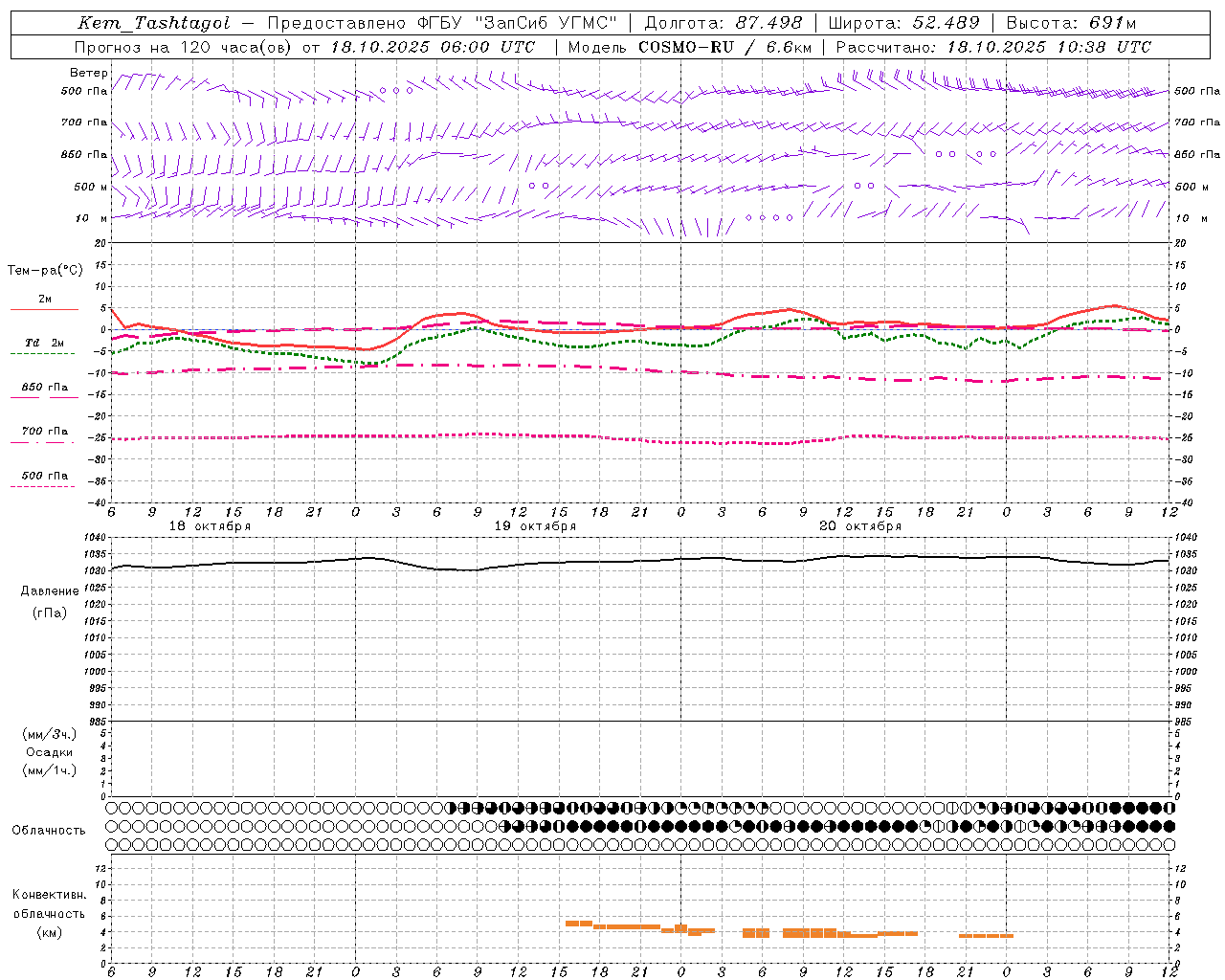
Task: Select the Широта: 52.489 header value
Action: 904,23
